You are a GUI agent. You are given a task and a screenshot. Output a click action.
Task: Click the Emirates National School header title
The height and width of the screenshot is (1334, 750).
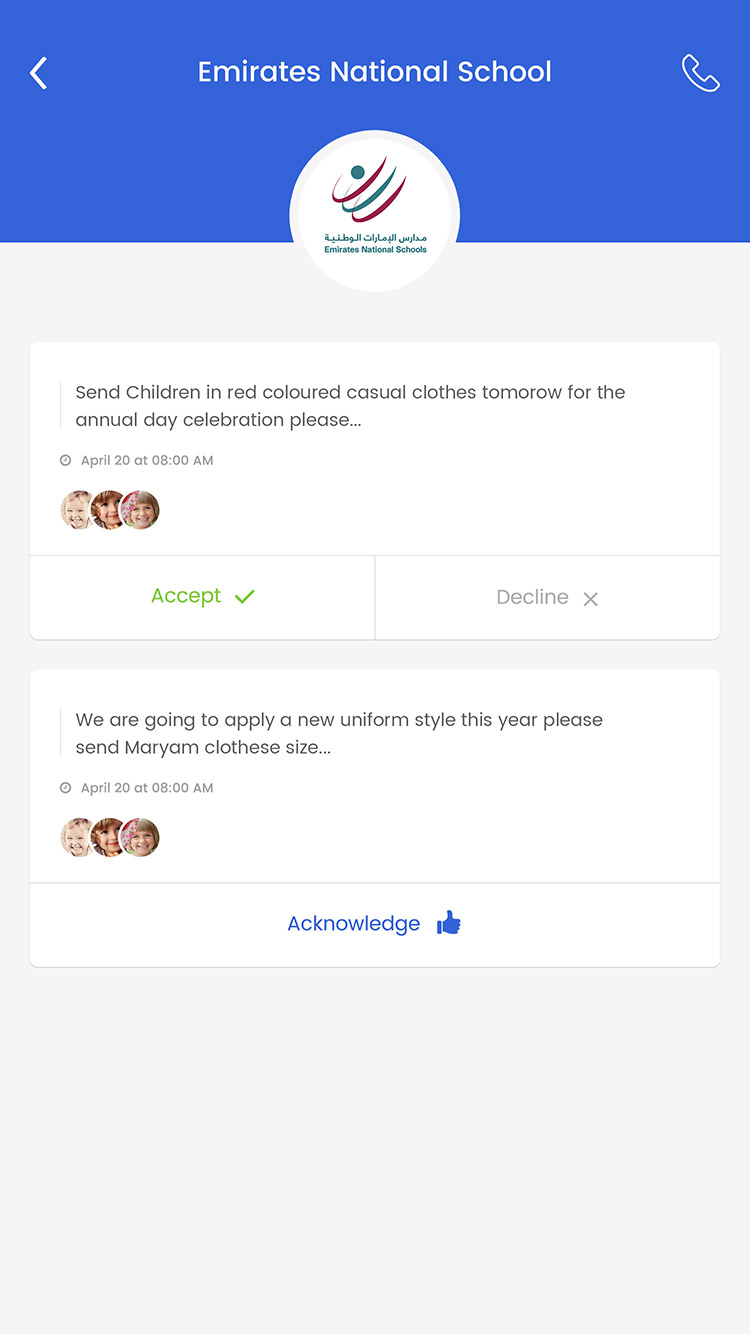[375, 72]
